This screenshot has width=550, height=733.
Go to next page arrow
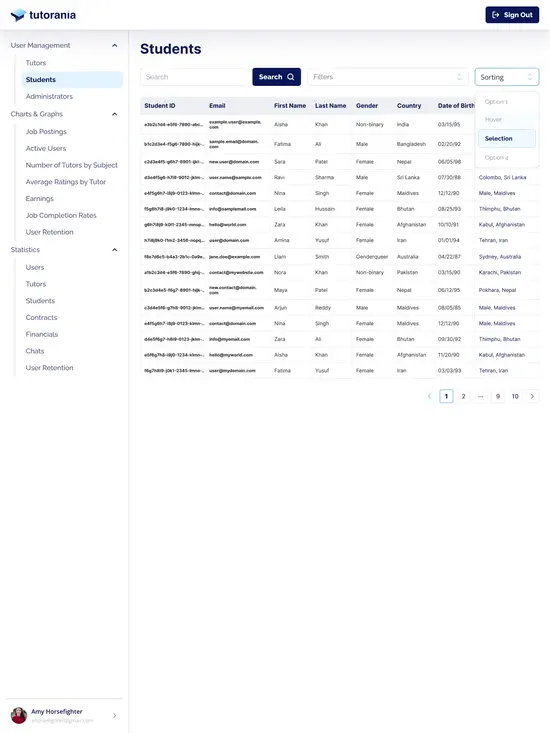[x=532, y=396]
